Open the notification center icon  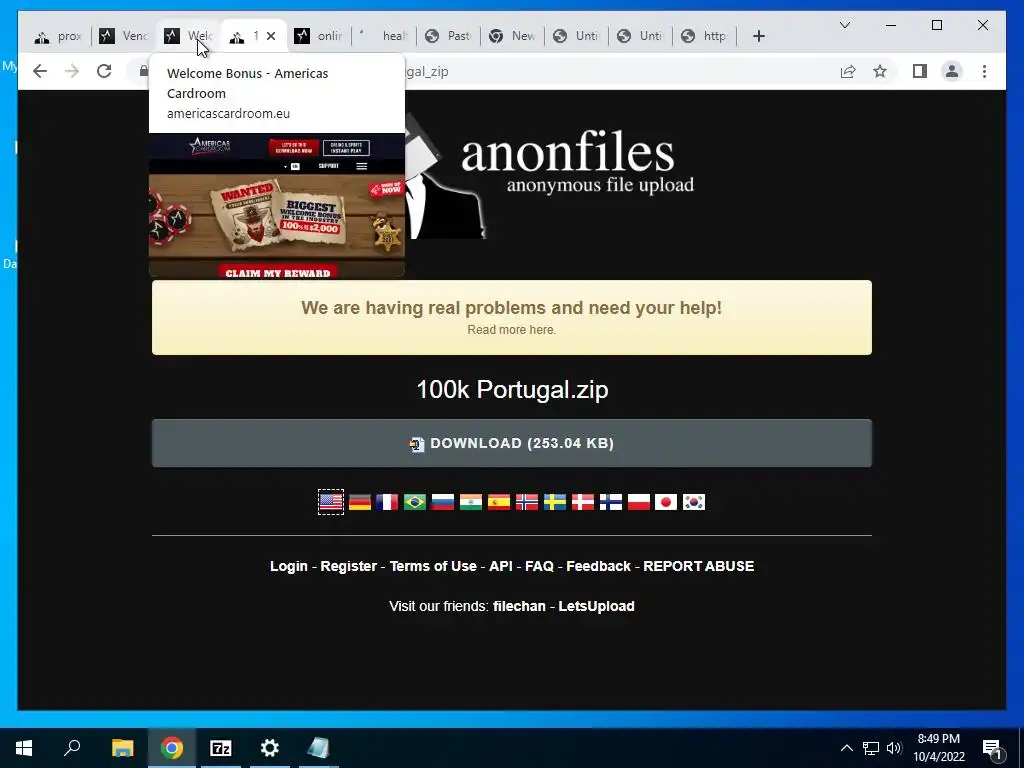(992, 748)
